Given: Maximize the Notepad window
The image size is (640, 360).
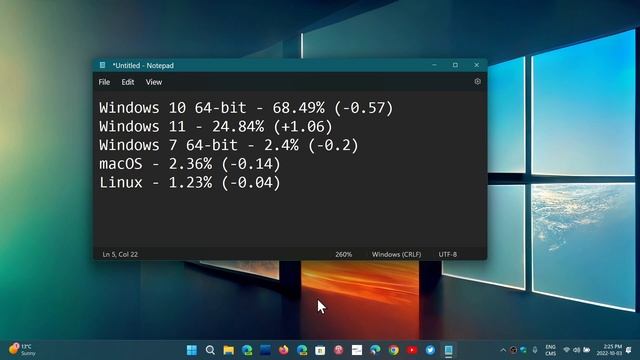Looking at the screenshot, I should click(455, 65).
